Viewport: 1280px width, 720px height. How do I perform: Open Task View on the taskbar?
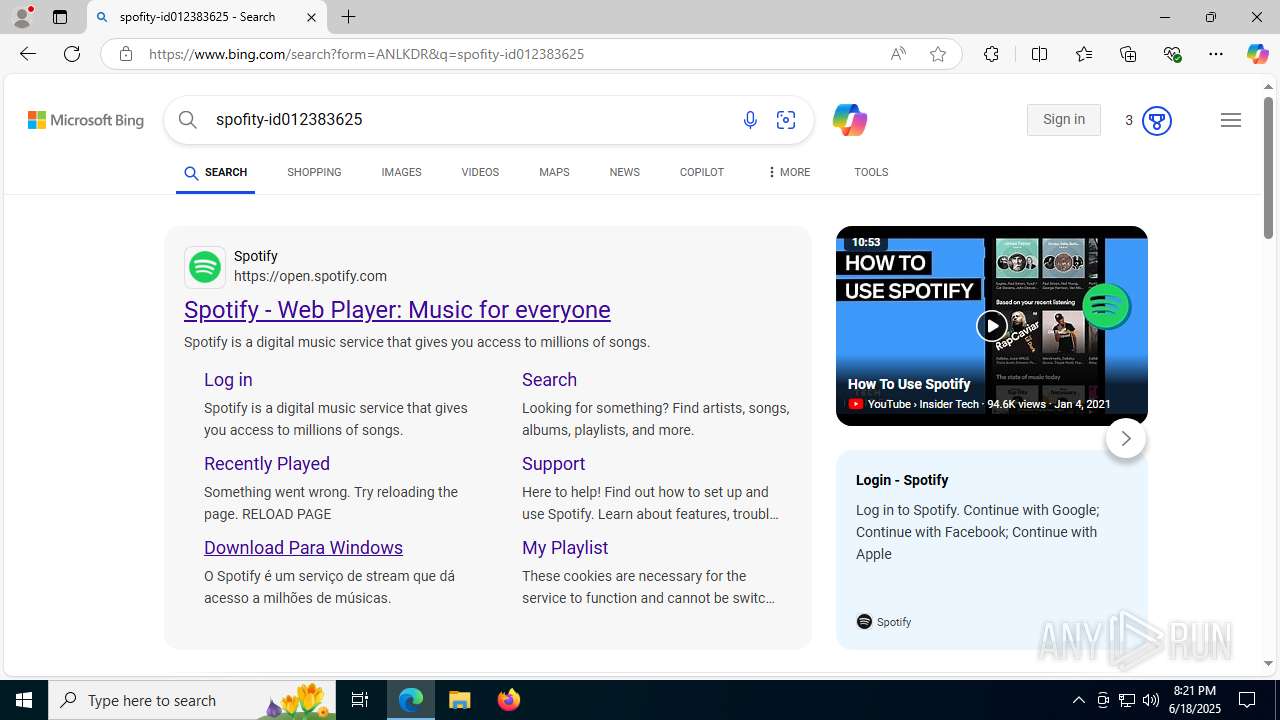360,700
